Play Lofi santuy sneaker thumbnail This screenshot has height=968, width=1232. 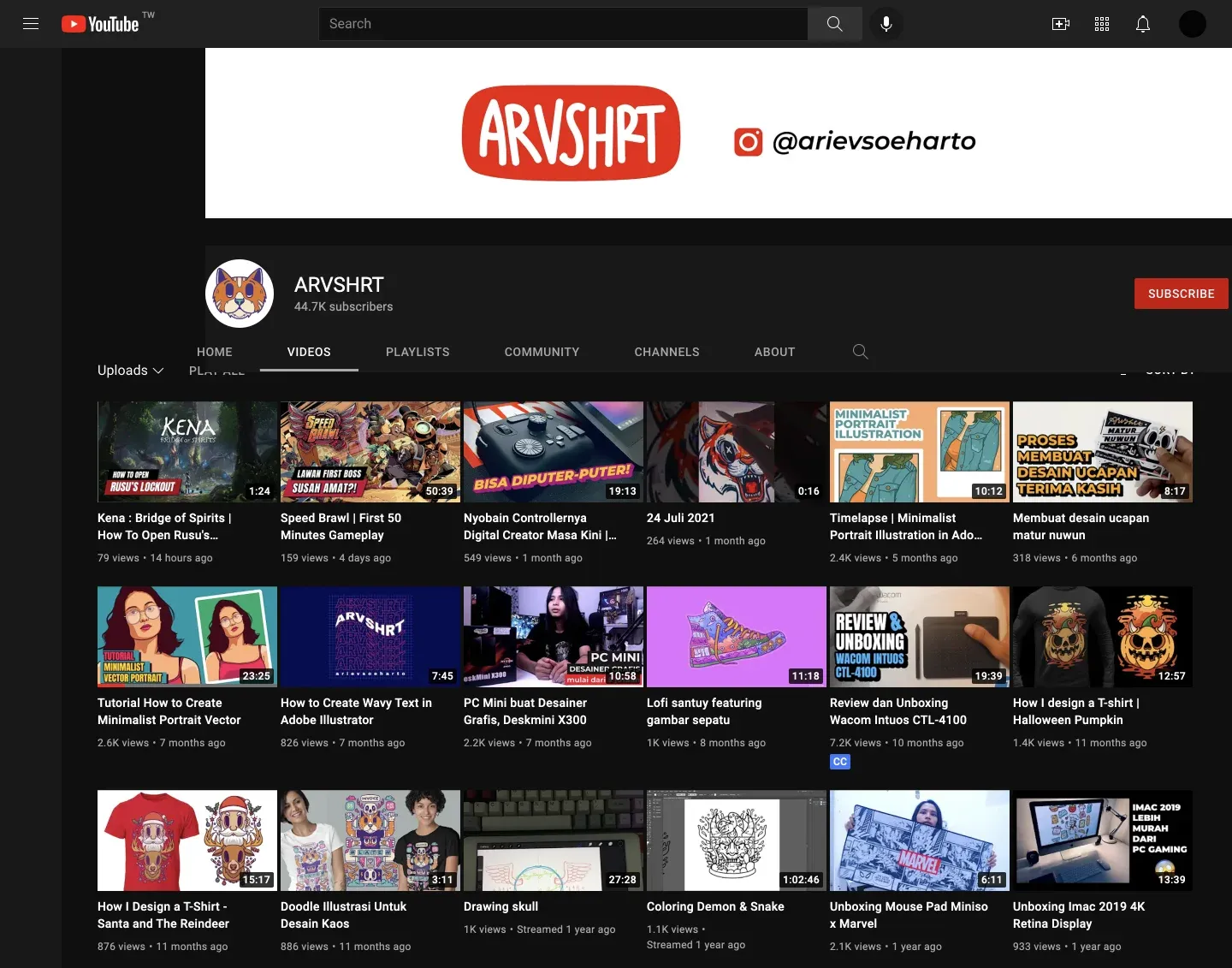[737, 637]
